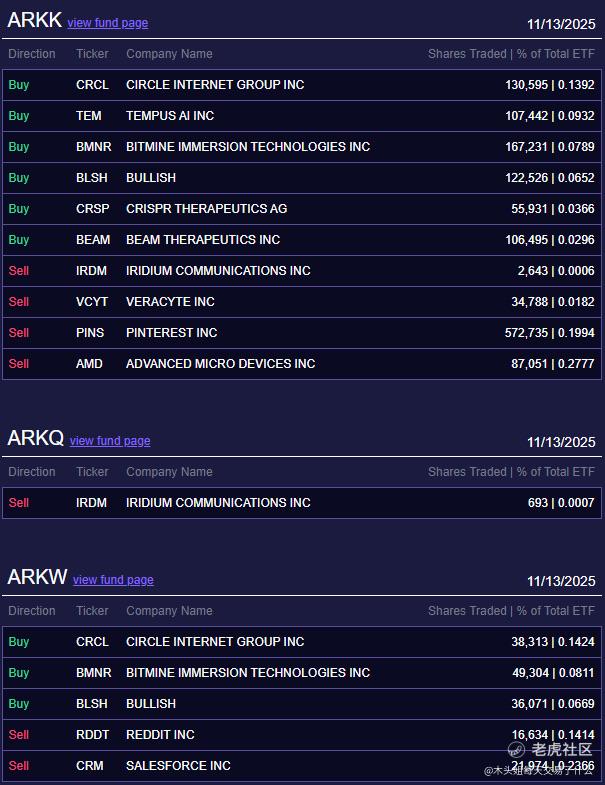Viewport: 605px width, 785px height.
Task: Click the ARKW fund heading
Action: tap(37, 577)
